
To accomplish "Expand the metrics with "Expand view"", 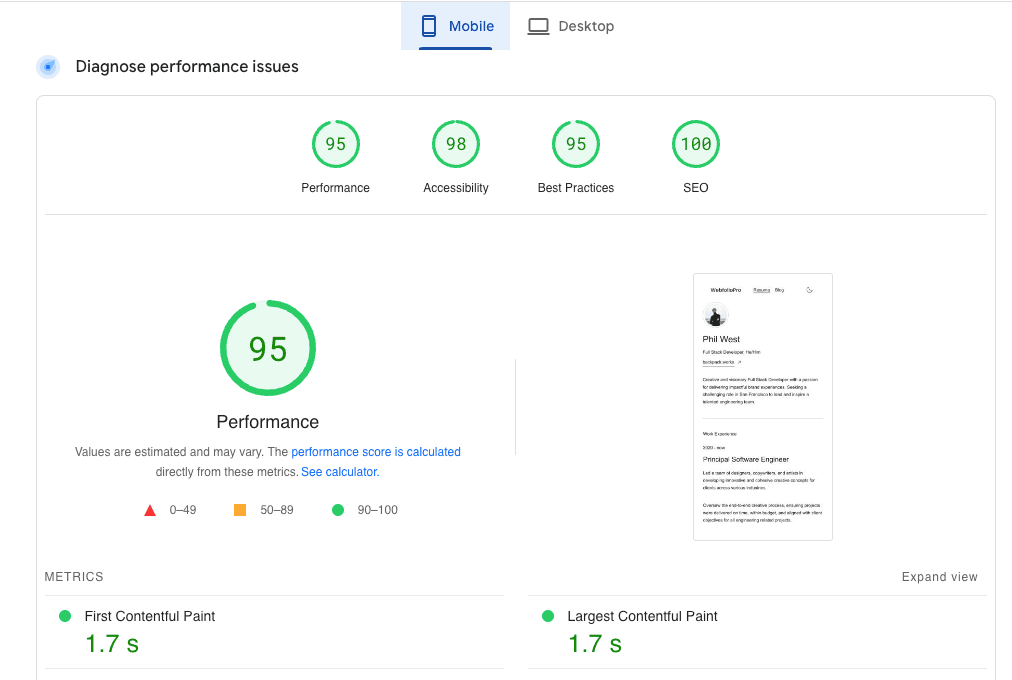I will point(939,577).
